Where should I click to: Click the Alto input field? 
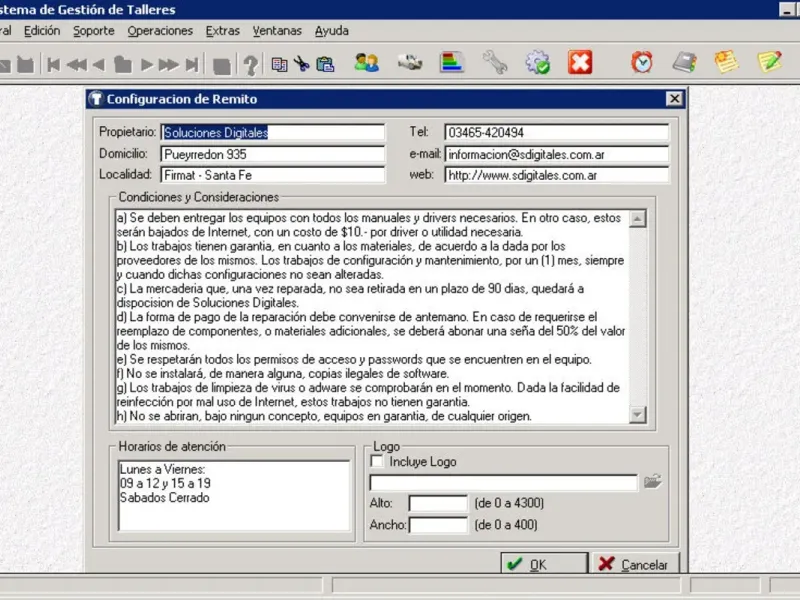438,503
